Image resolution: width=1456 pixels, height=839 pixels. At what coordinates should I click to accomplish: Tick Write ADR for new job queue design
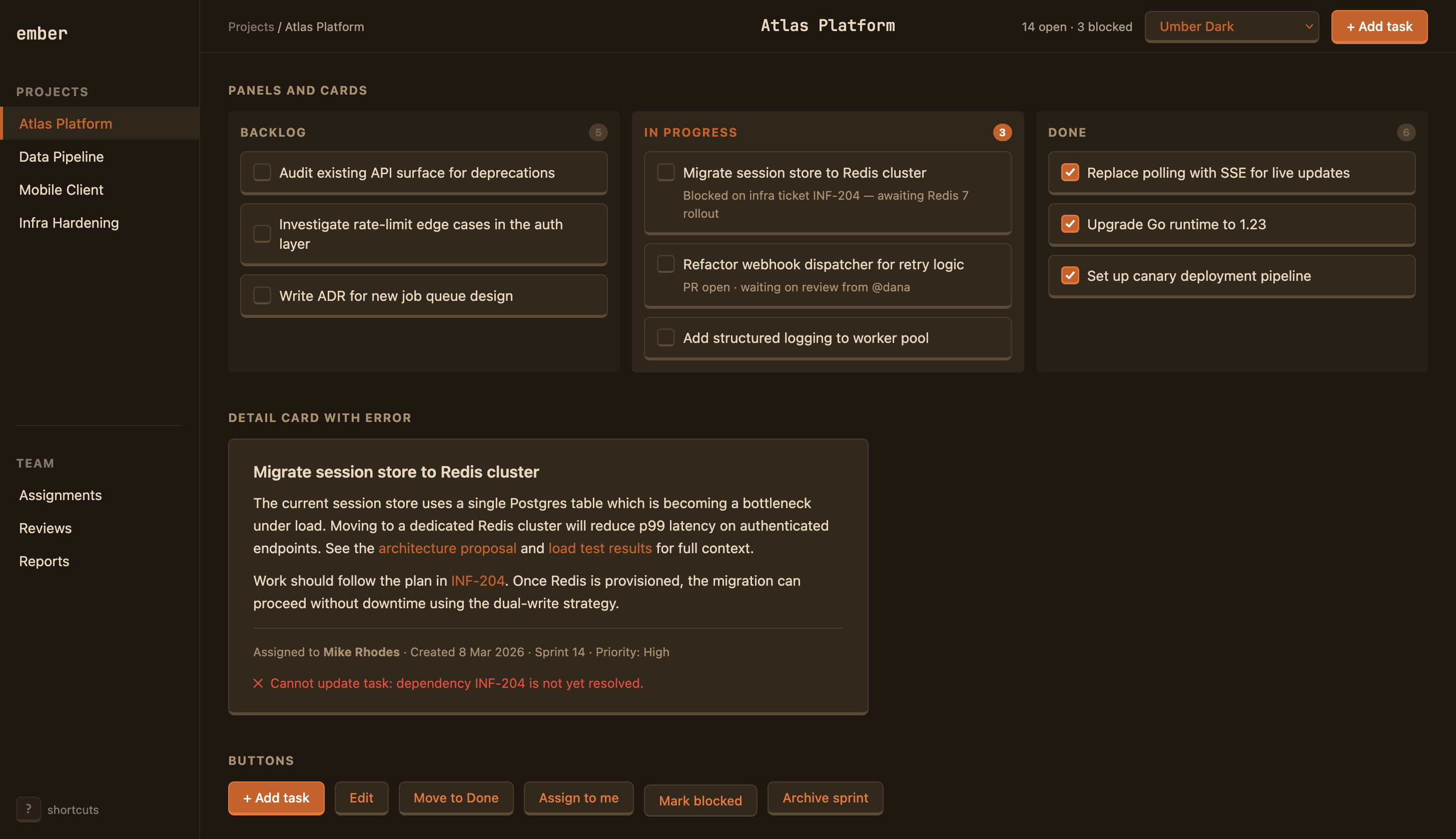click(262, 296)
